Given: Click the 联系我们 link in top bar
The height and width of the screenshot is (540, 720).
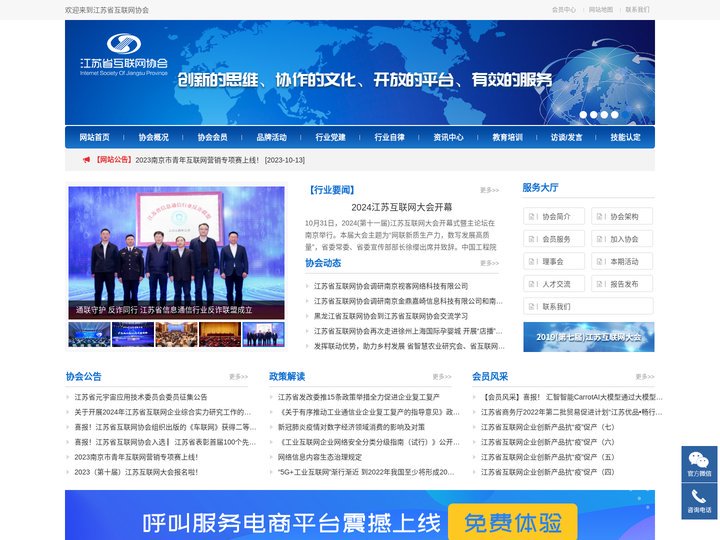Looking at the screenshot, I should pos(637,10).
